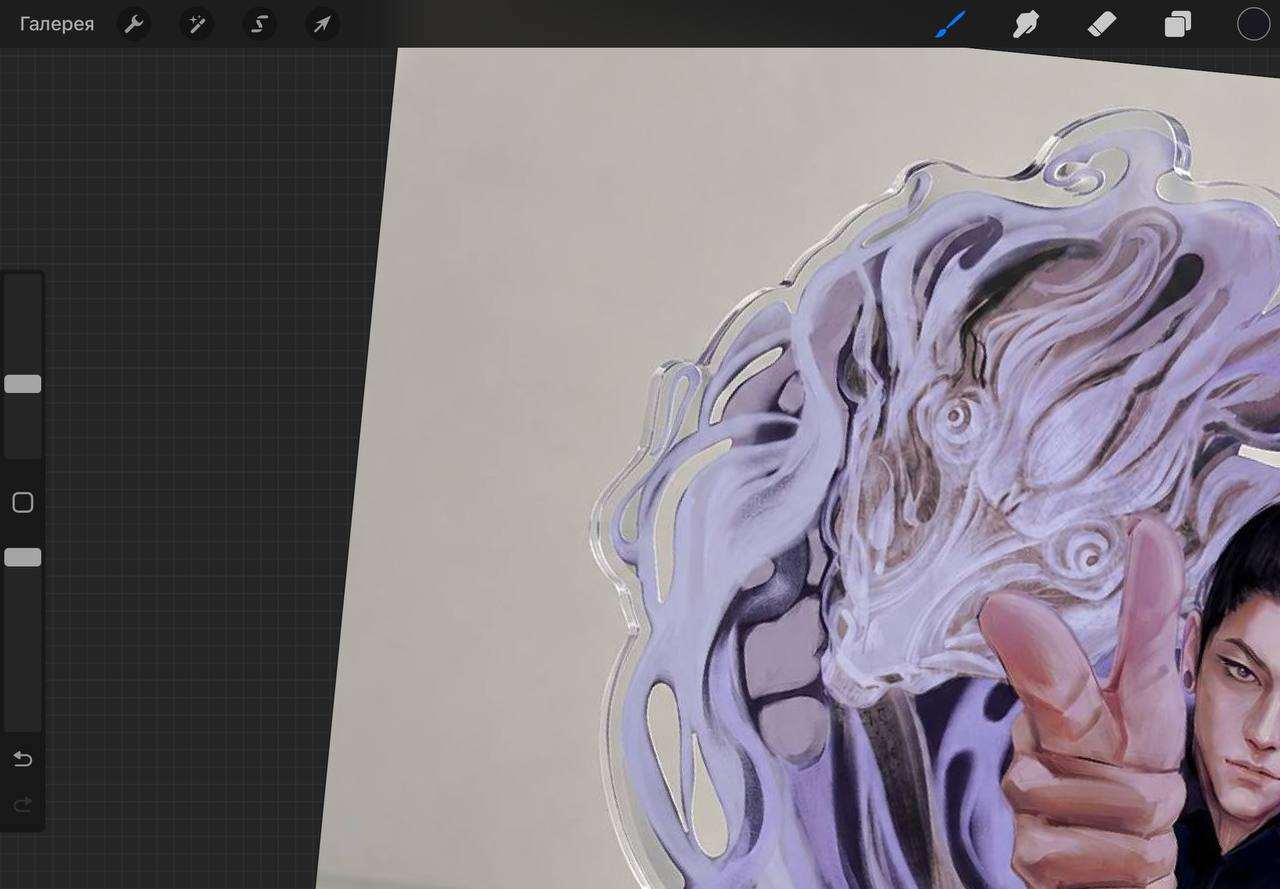Open the Adjustments magic wand menu
The image size is (1280, 889).
(x=197, y=24)
